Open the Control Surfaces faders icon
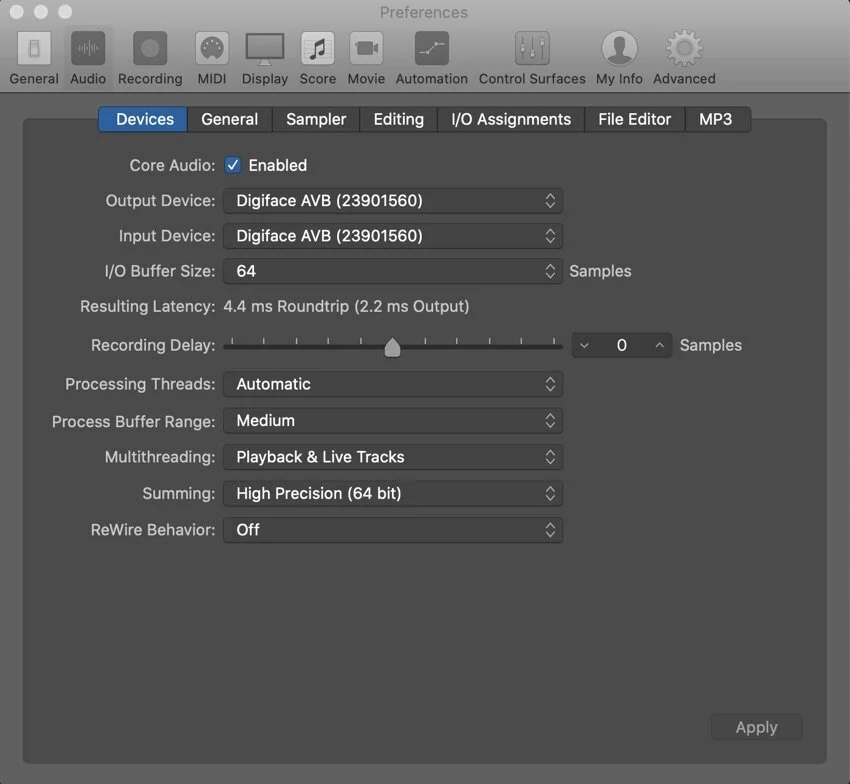 [x=532, y=49]
